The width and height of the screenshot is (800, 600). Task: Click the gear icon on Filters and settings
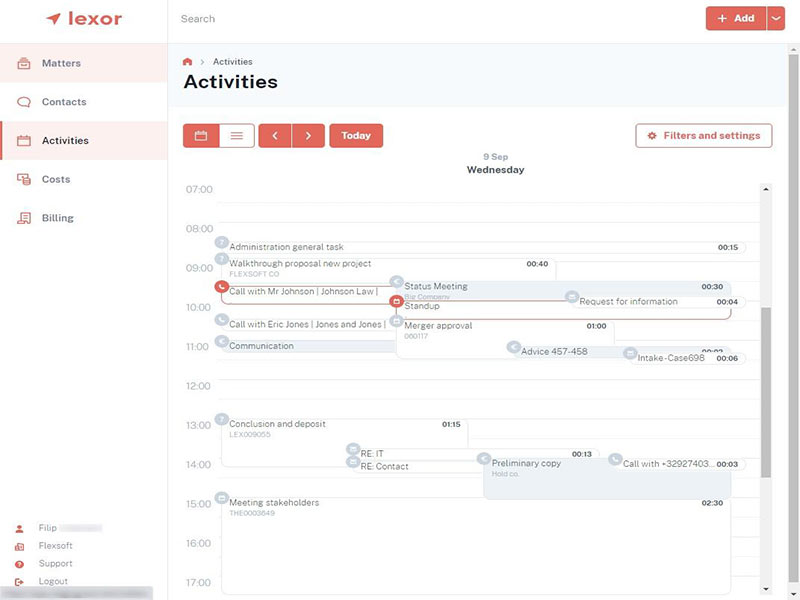pyautogui.click(x=654, y=135)
